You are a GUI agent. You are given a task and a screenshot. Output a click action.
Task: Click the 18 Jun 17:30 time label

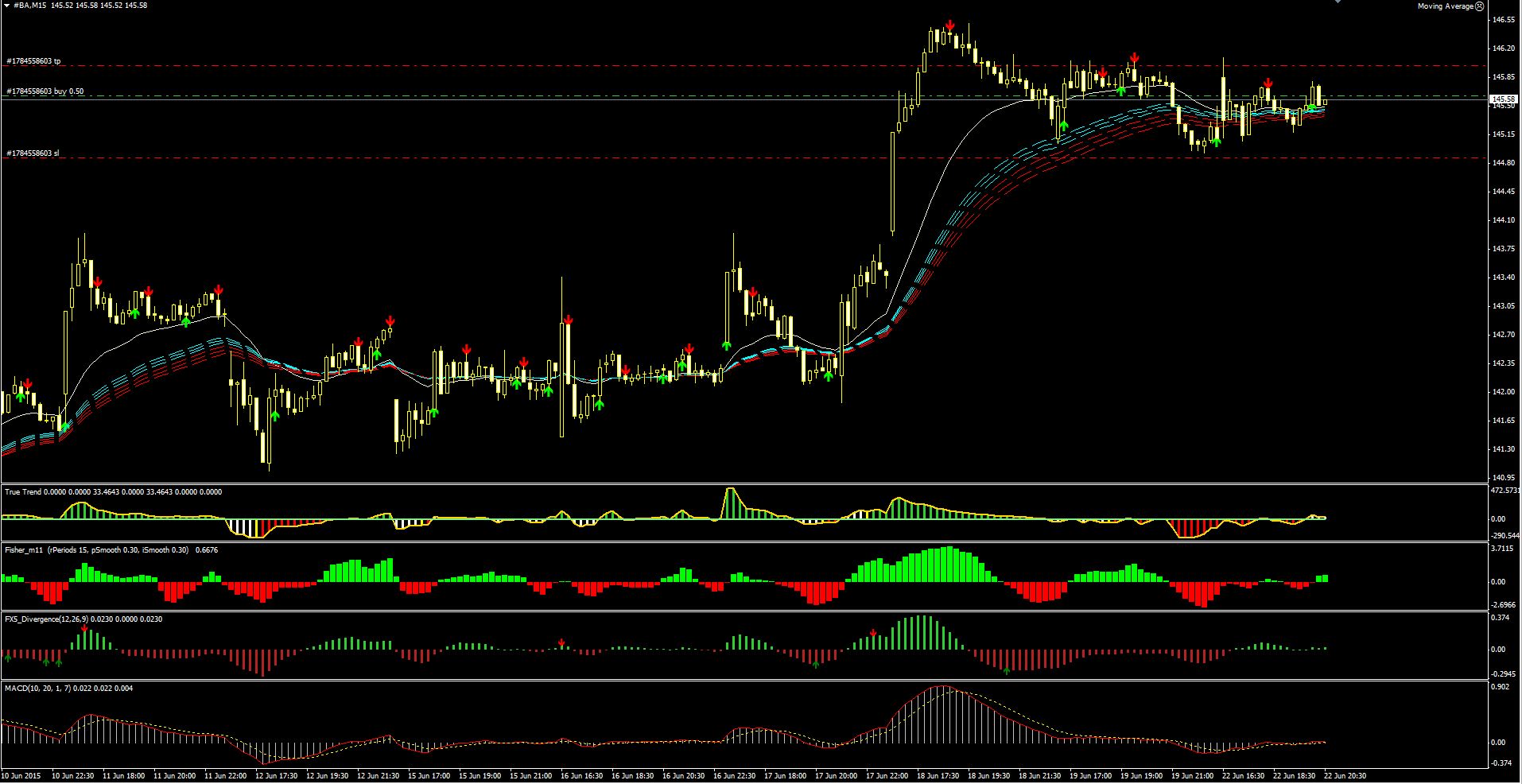[939, 775]
